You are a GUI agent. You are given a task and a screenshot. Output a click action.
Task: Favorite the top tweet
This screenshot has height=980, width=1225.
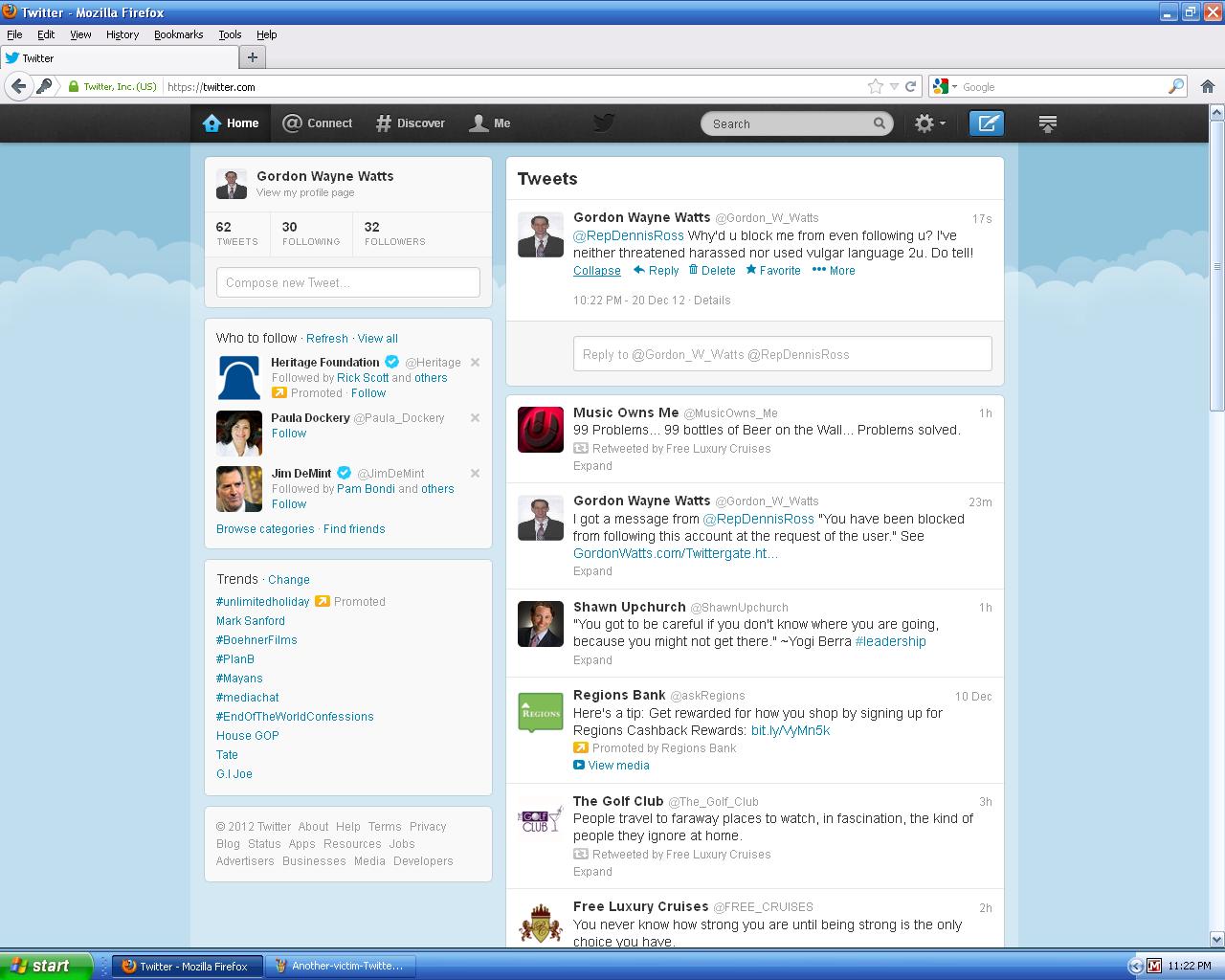click(773, 271)
